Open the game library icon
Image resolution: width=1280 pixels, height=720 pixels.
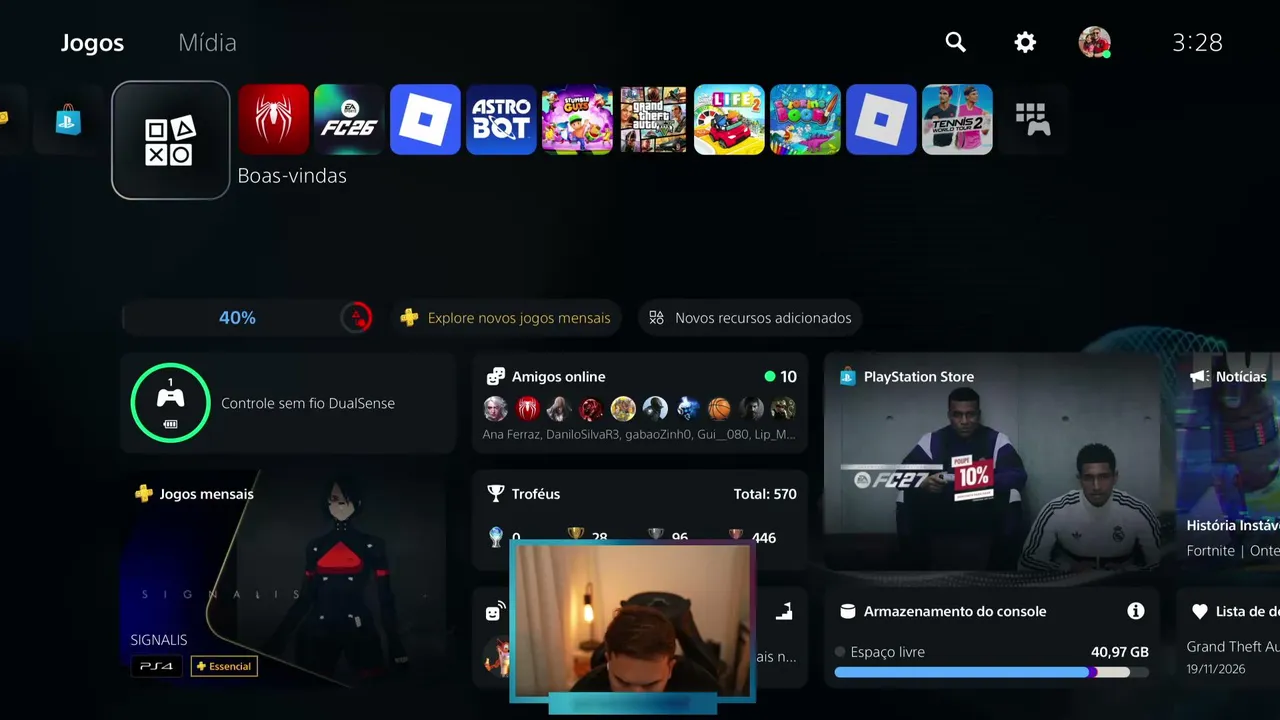point(1033,119)
